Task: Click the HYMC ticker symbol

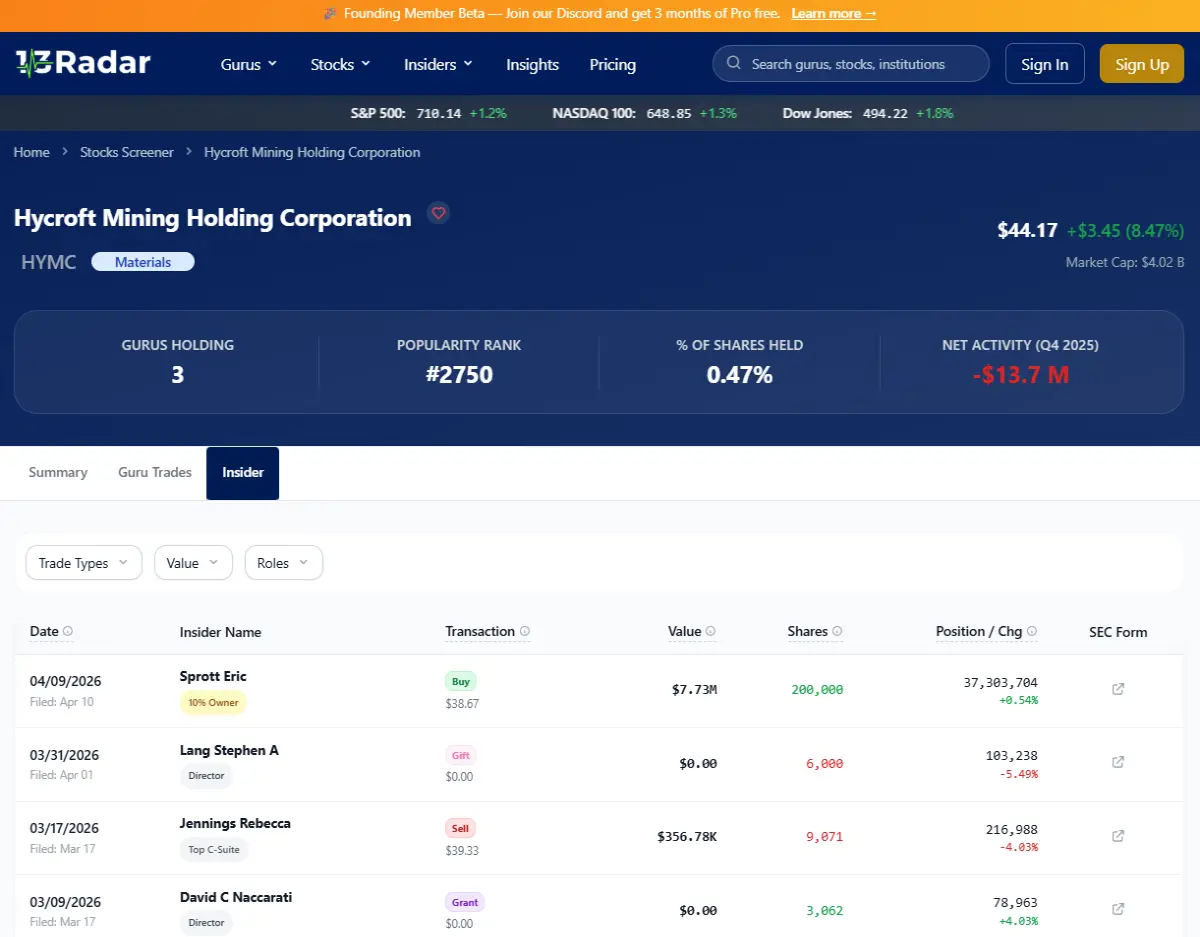Action: coord(49,262)
